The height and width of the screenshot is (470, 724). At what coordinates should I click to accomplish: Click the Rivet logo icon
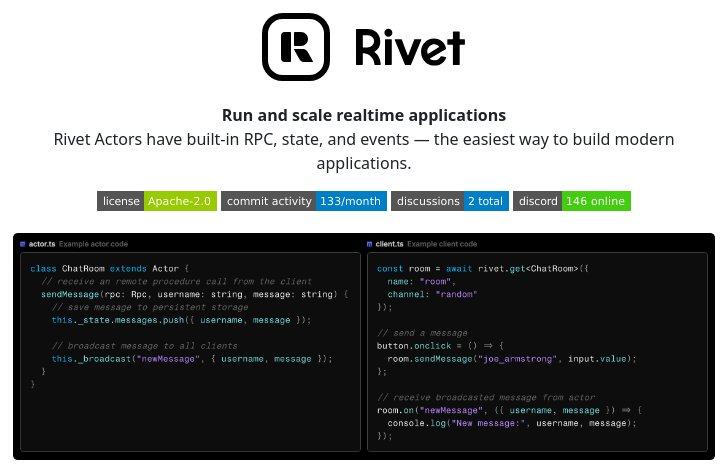[296, 47]
